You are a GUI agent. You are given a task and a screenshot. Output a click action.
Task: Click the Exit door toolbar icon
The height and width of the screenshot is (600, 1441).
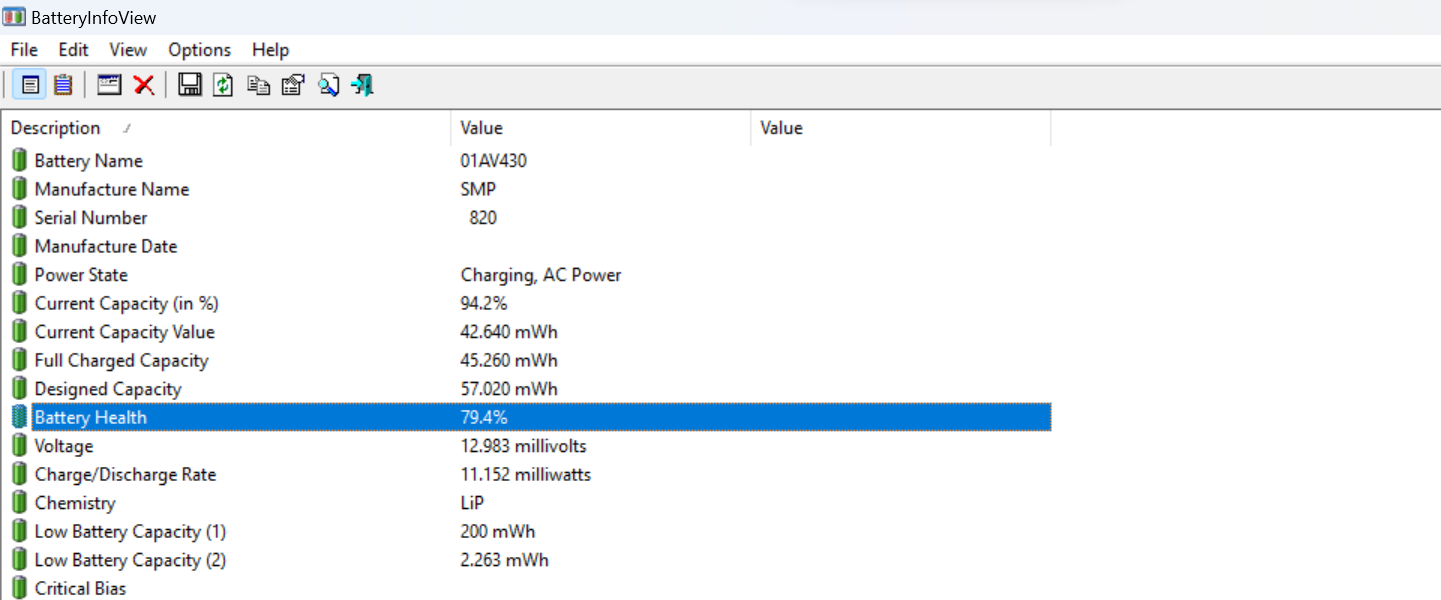[x=362, y=85]
